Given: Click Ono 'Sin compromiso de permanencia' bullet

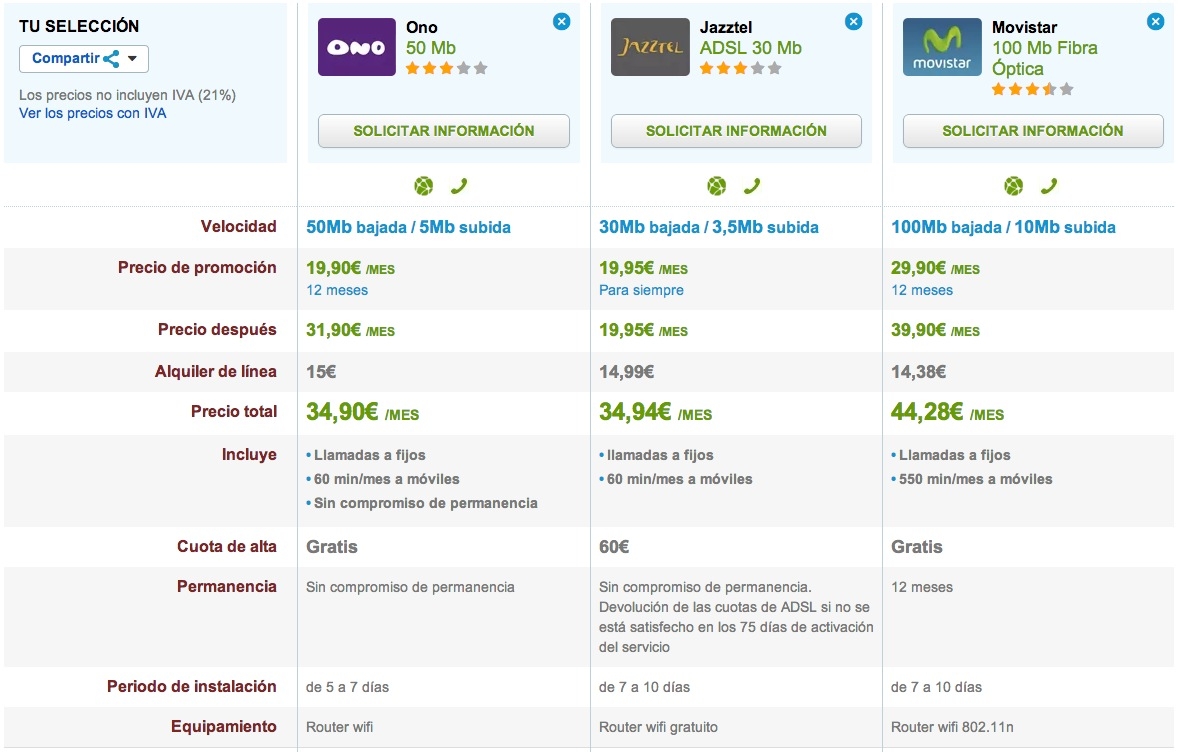Looking at the screenshot, I should 425,503.
